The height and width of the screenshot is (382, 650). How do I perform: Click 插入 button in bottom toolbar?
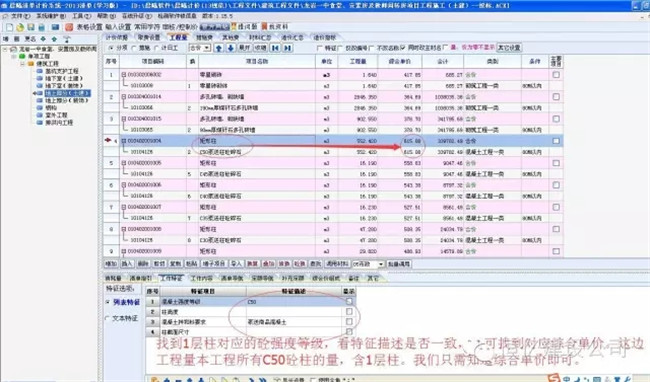126,264
